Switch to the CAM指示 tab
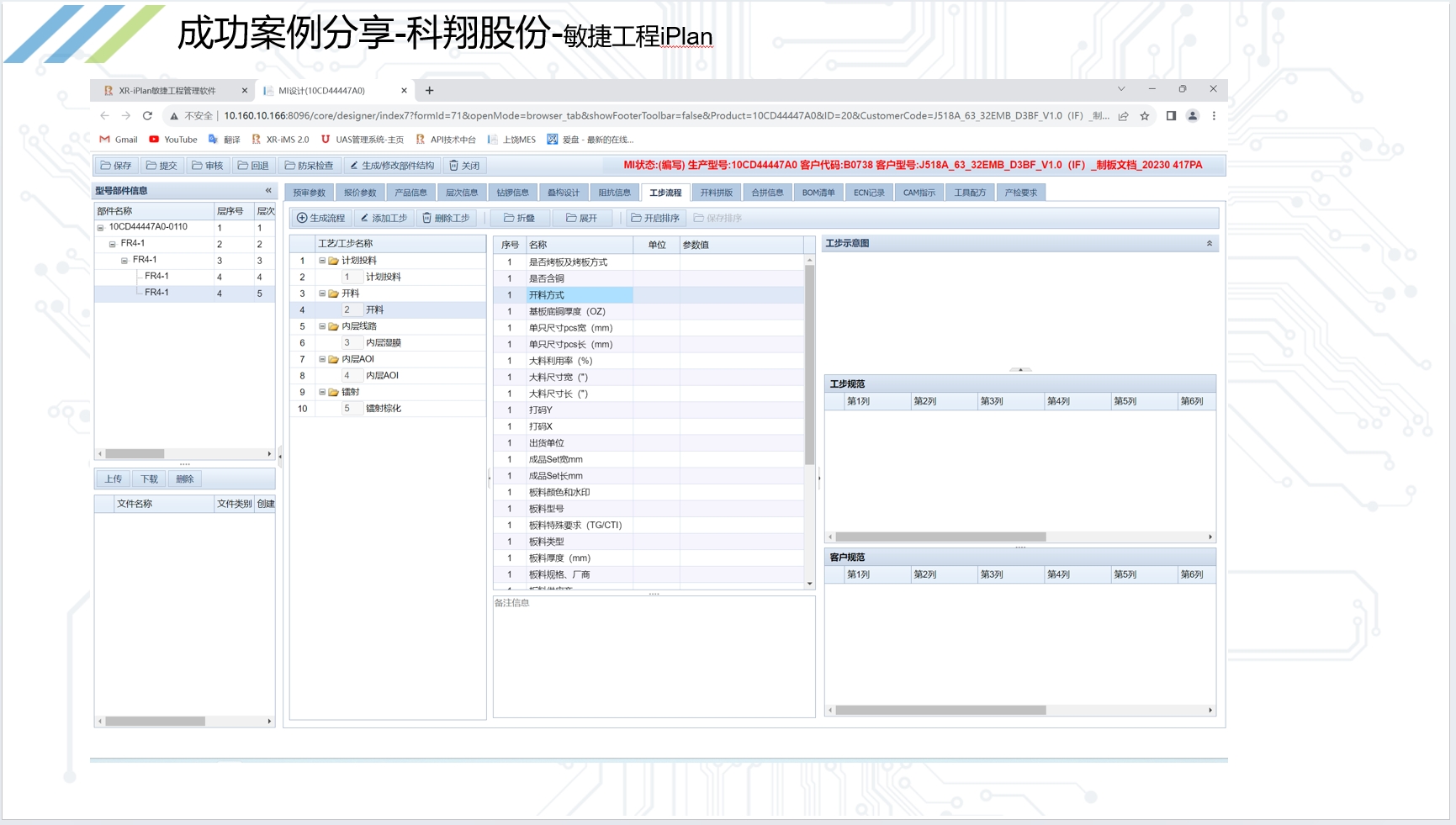1456x825 pixels. click(919, 193)
